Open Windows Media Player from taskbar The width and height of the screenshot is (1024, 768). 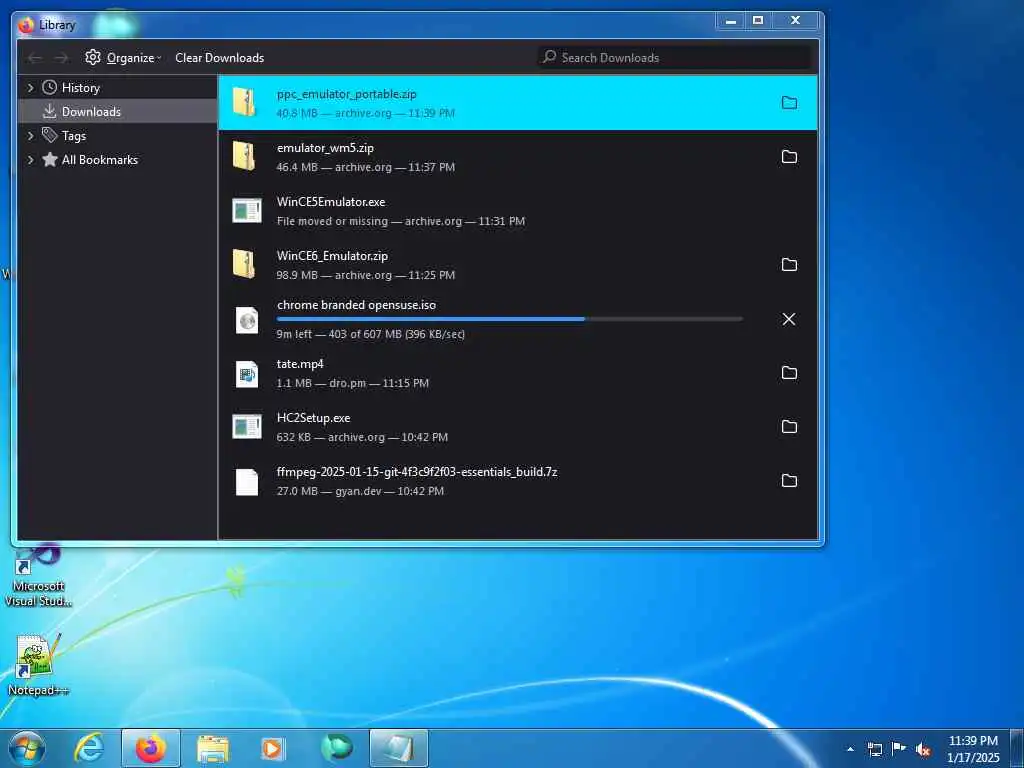(273, 748)
